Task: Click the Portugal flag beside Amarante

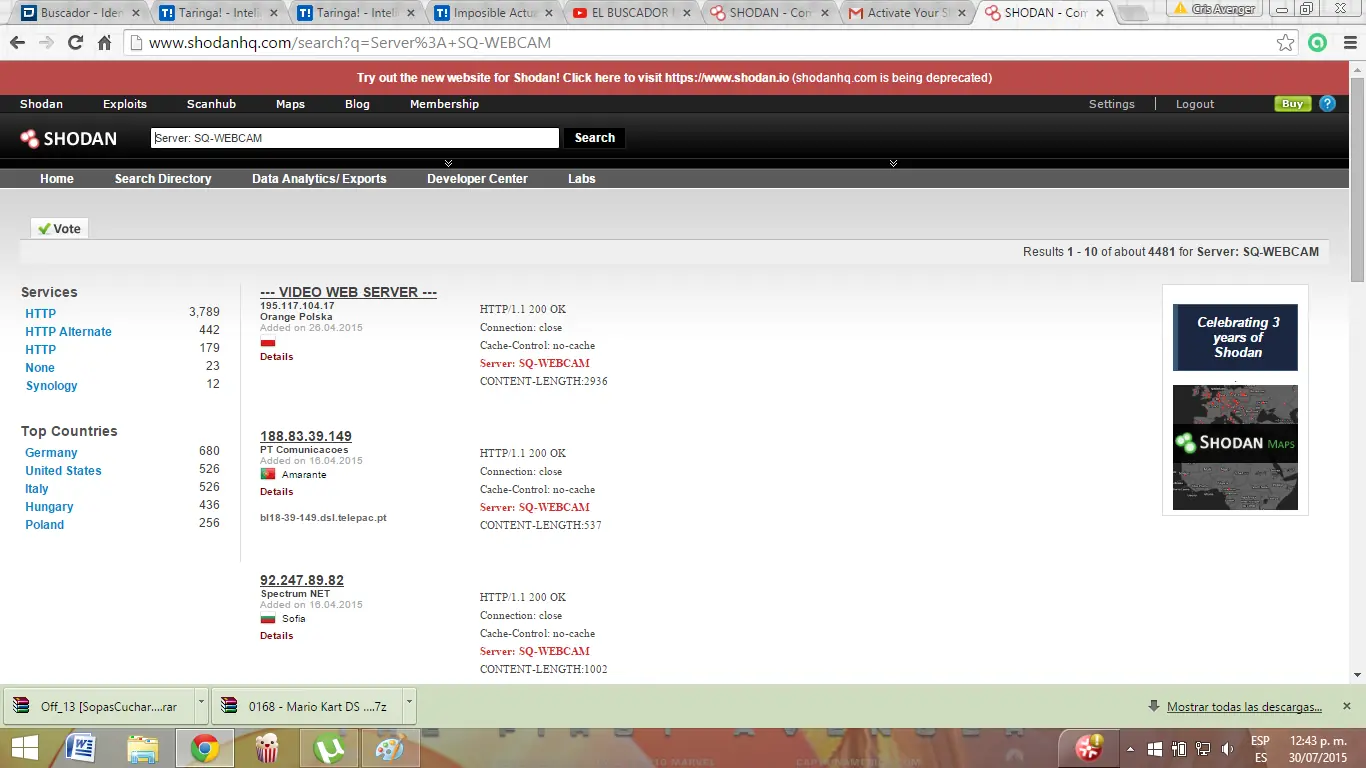Action: [x=267, y=474]
